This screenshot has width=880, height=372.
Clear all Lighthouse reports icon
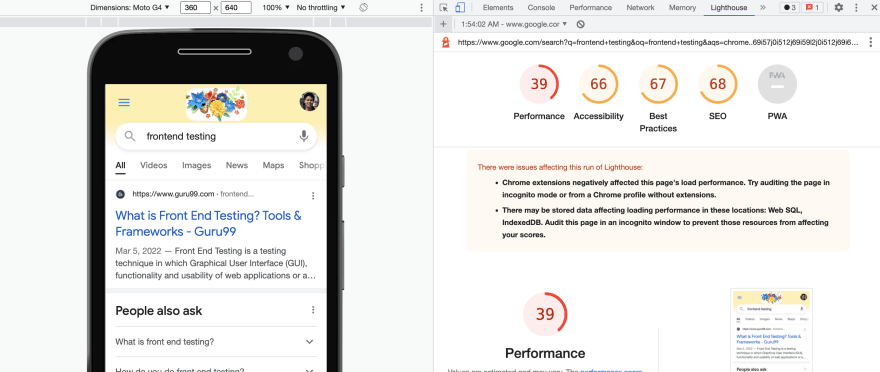[x=581, y=24]
